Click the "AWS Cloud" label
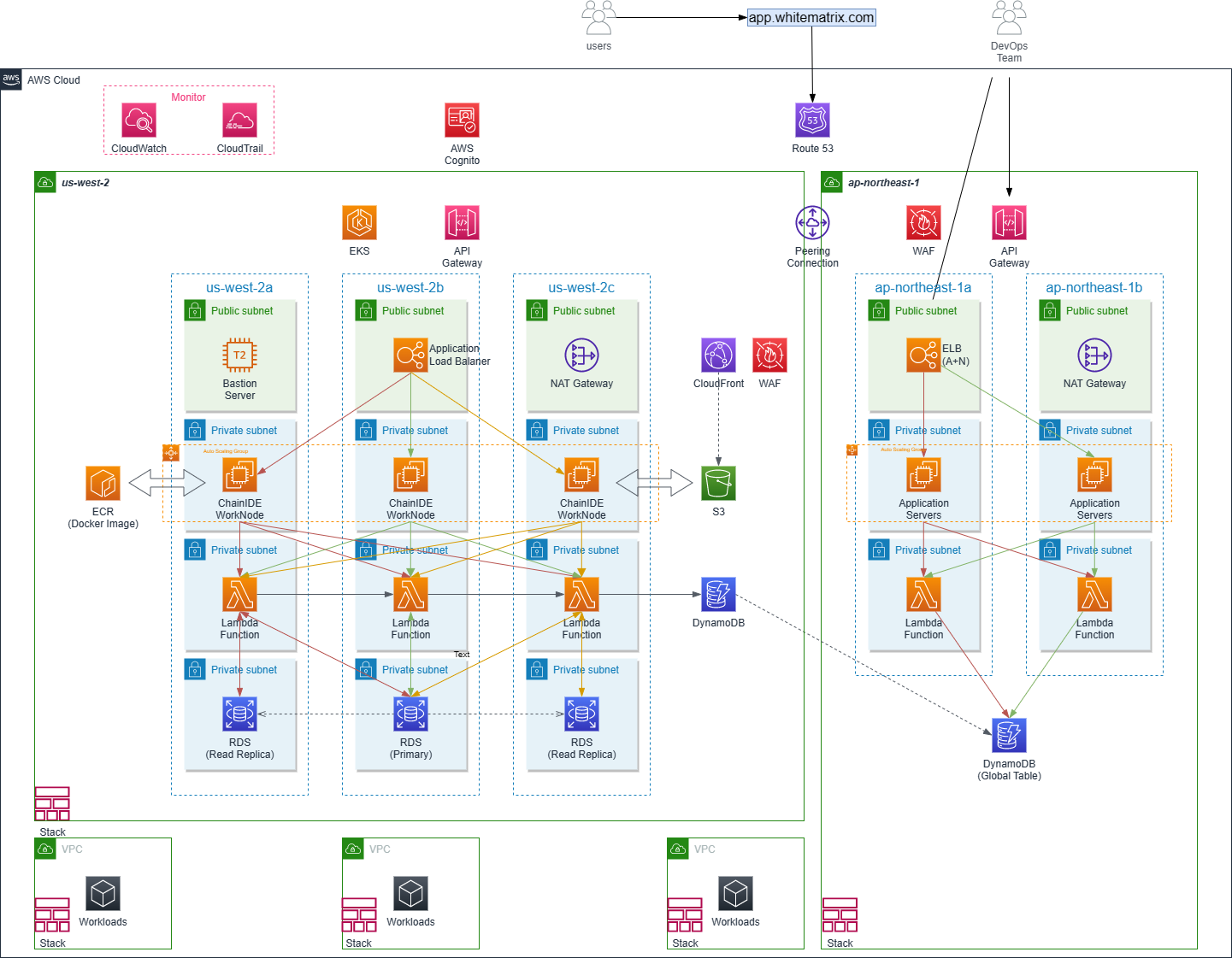1232x958 pixels. (x=54, y=80)
